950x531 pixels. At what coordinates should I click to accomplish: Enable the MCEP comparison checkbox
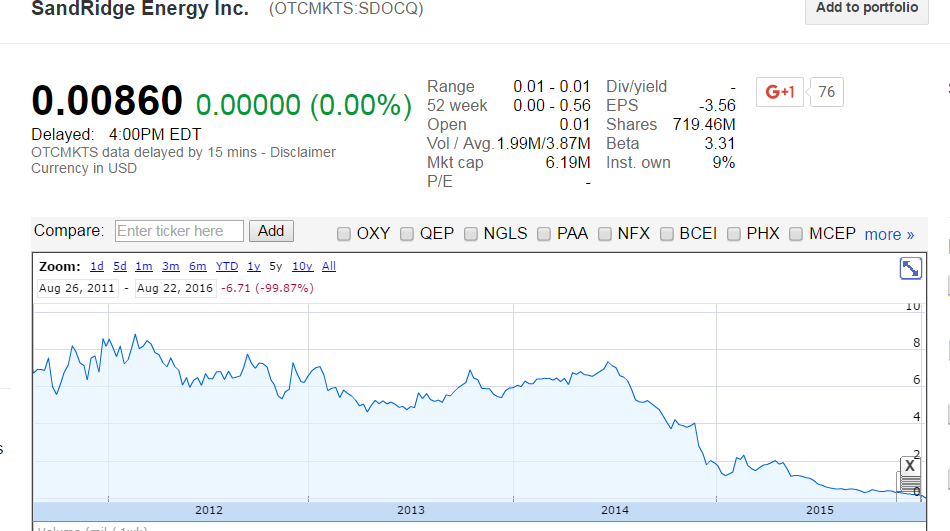tap(796, 234)
